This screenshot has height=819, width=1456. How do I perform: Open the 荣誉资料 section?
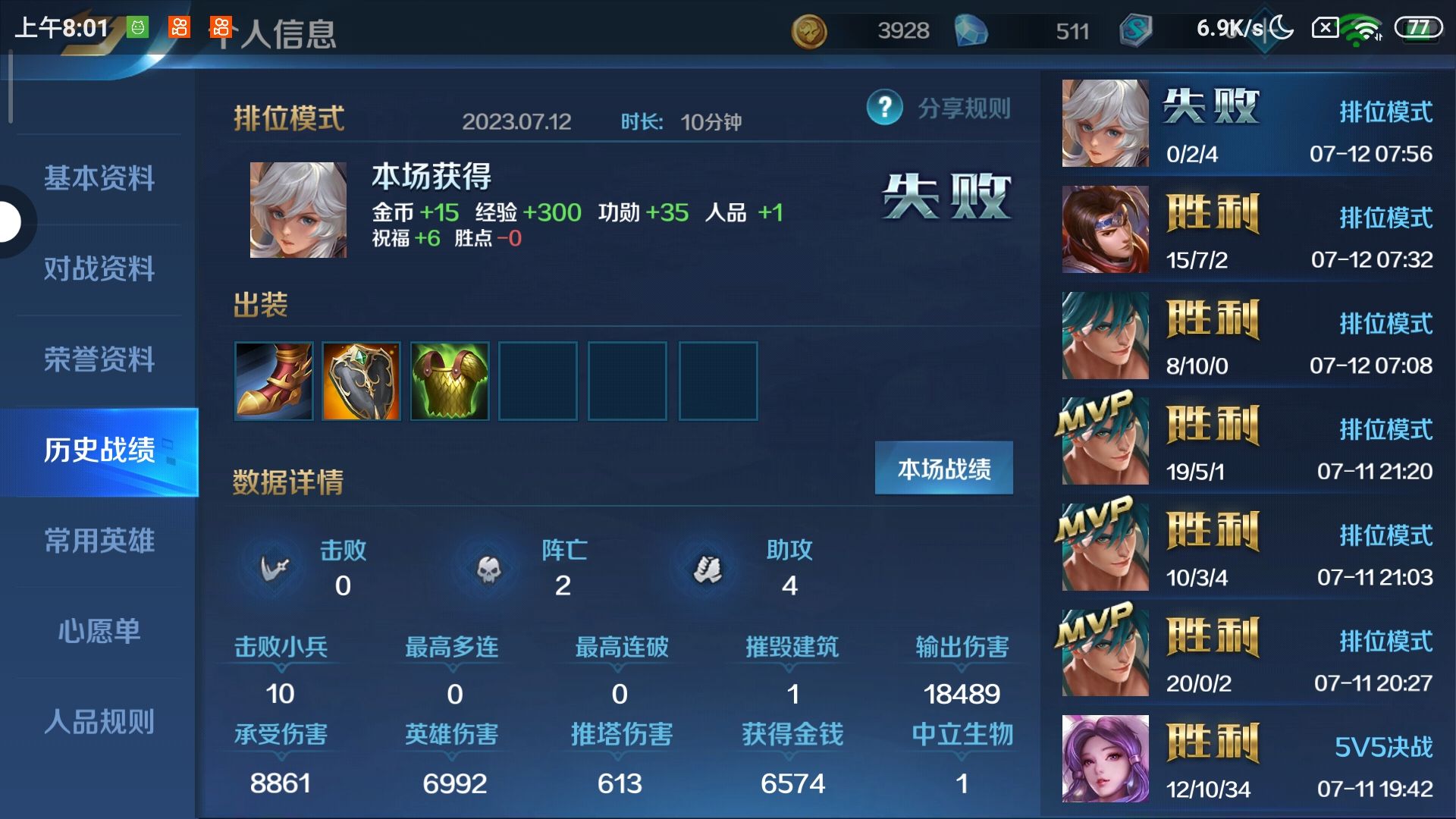coord(99,359)
